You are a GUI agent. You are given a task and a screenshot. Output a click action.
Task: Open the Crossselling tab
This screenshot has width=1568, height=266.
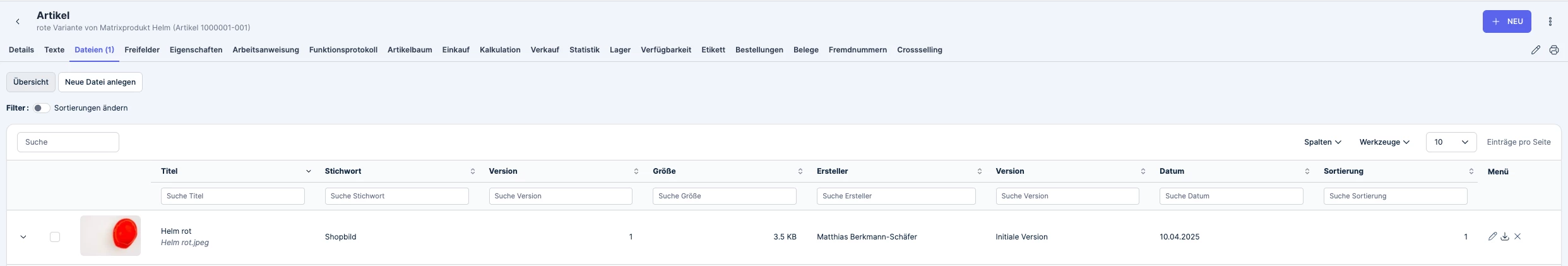tap(919, 50)
